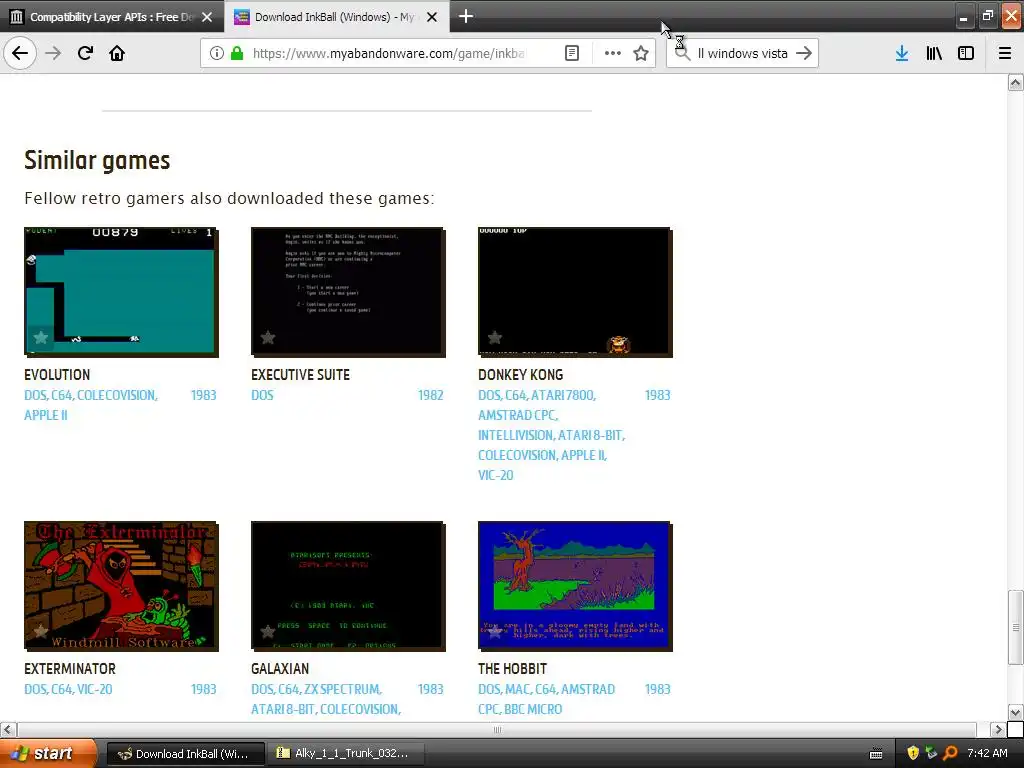Viewport: 1024px width, 768px height.
Task: Favorite The Hobbit with its star
Action: pos(495,631)
